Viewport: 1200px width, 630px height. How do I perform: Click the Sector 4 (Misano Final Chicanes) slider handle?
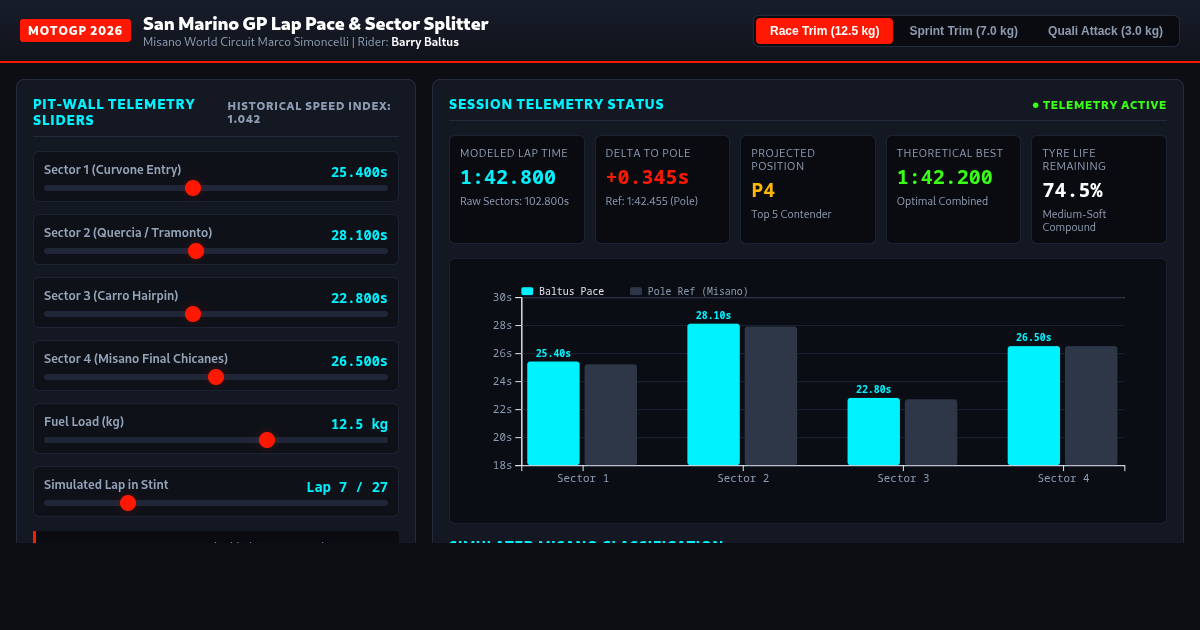(216, 377)
